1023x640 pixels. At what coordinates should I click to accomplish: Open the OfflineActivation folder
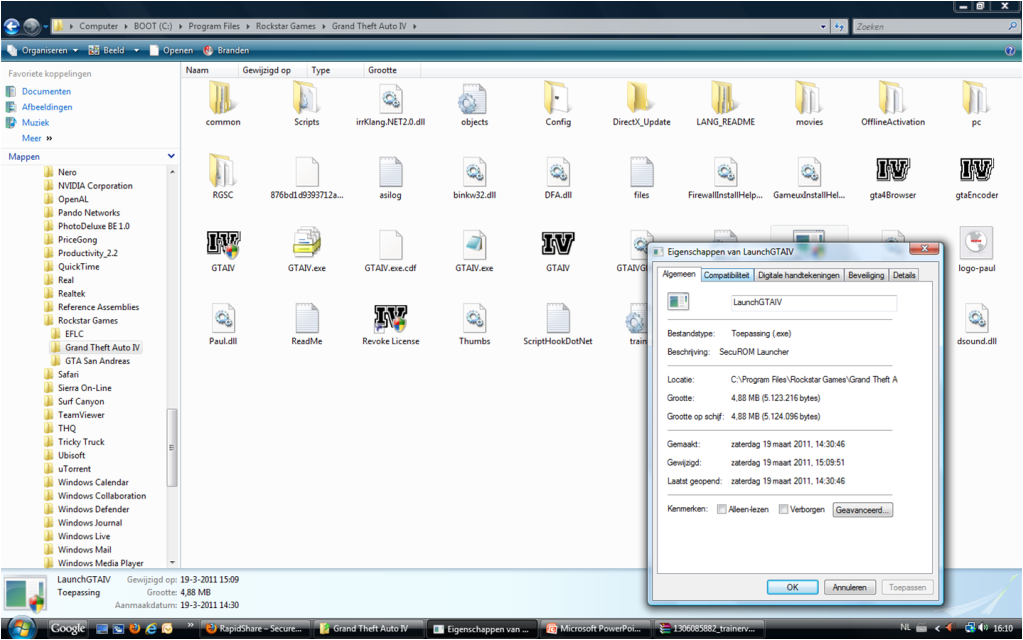[x=893, y=104]
